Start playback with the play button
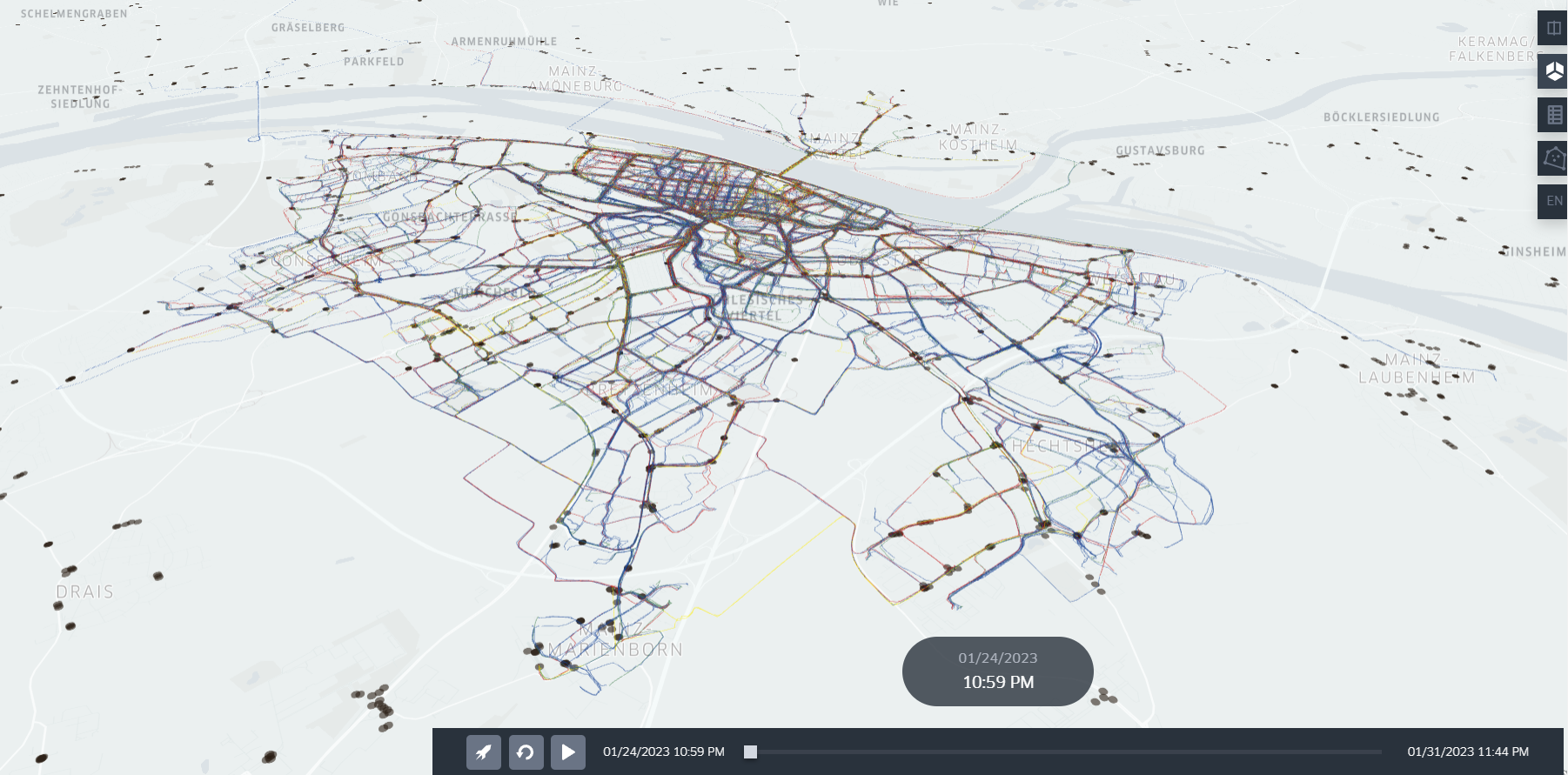1568x775 pixels. click(x=568, y=752)
